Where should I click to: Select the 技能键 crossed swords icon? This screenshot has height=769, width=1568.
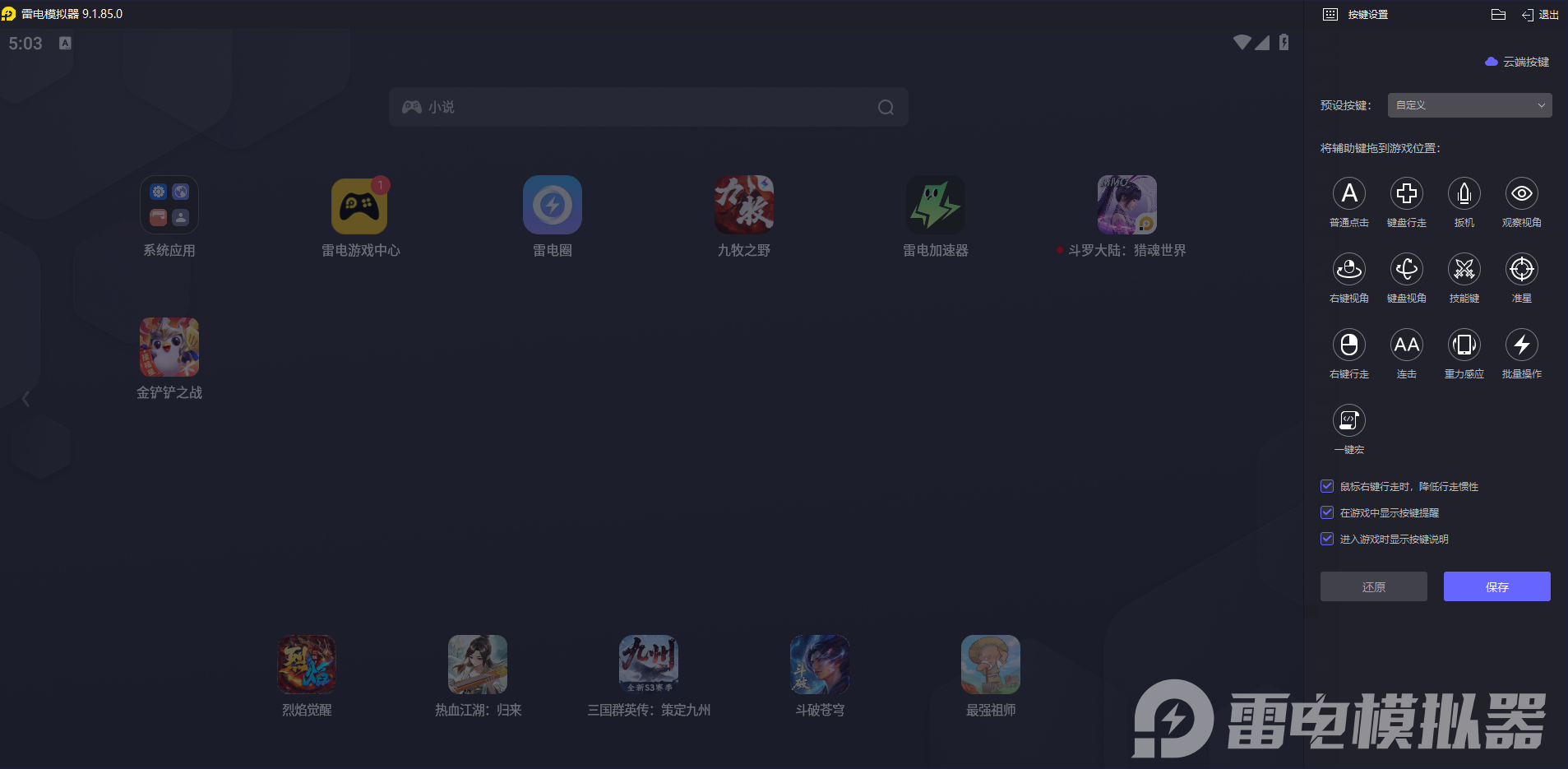coord(1464,269)
